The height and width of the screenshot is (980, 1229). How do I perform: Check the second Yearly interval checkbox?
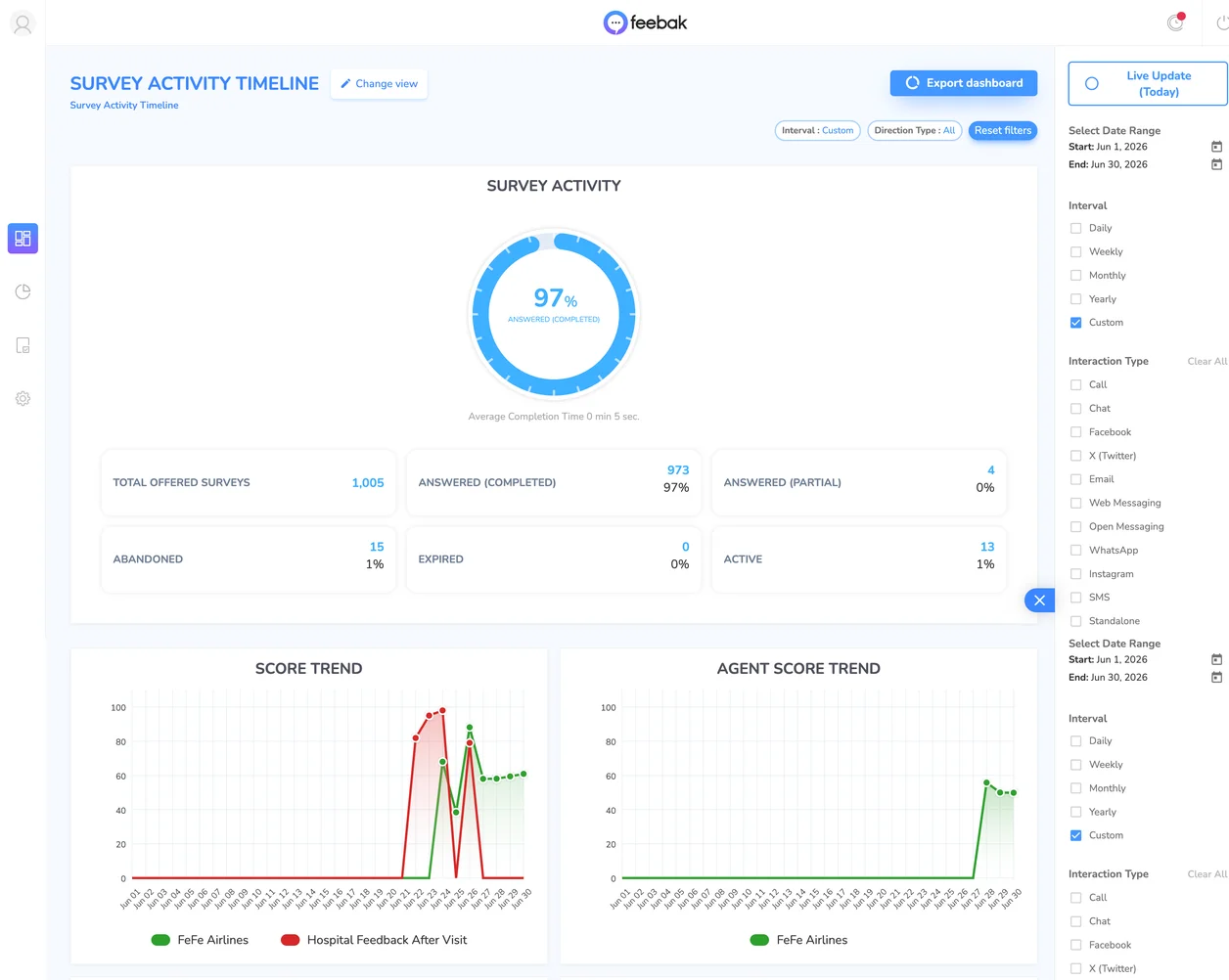[1076, 812]
